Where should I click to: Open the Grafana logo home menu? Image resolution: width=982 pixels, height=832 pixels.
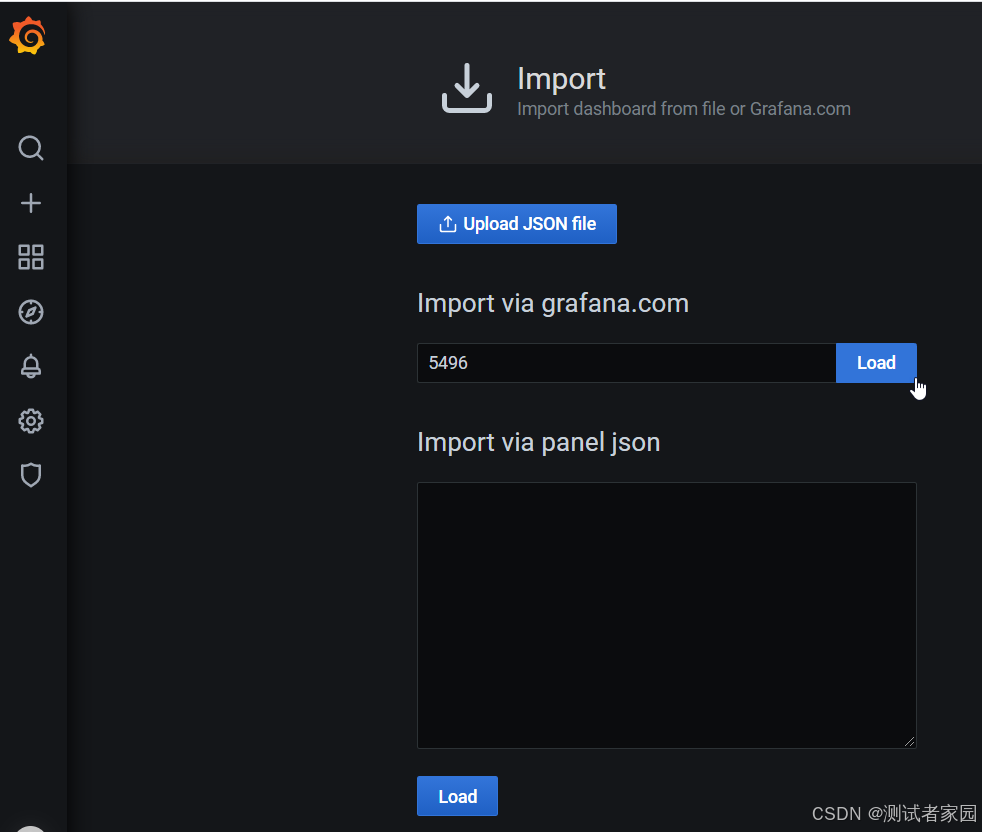pos(28,36)
